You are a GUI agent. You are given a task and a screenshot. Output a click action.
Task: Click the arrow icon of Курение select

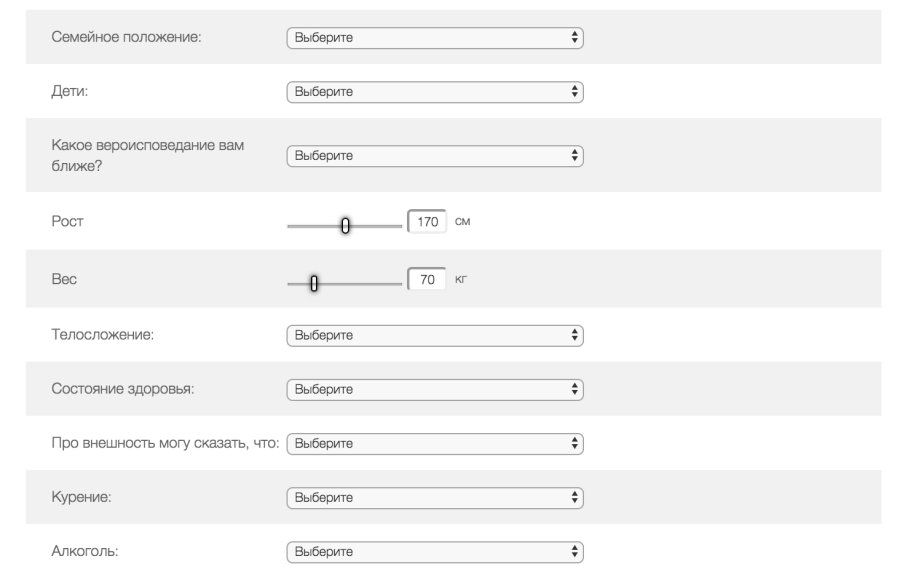[x=574, y=496]
